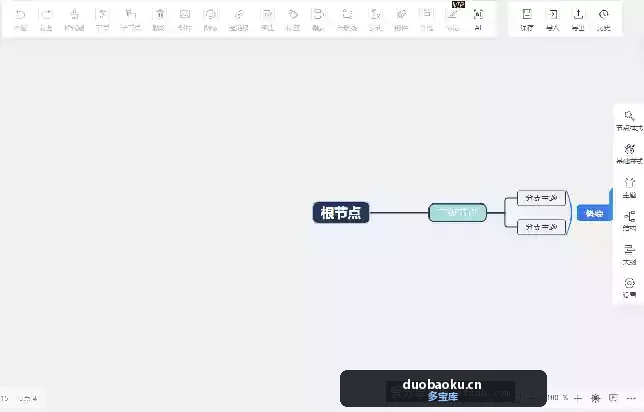
Task: Select the teal second-level node
Action: coord(457,213)
